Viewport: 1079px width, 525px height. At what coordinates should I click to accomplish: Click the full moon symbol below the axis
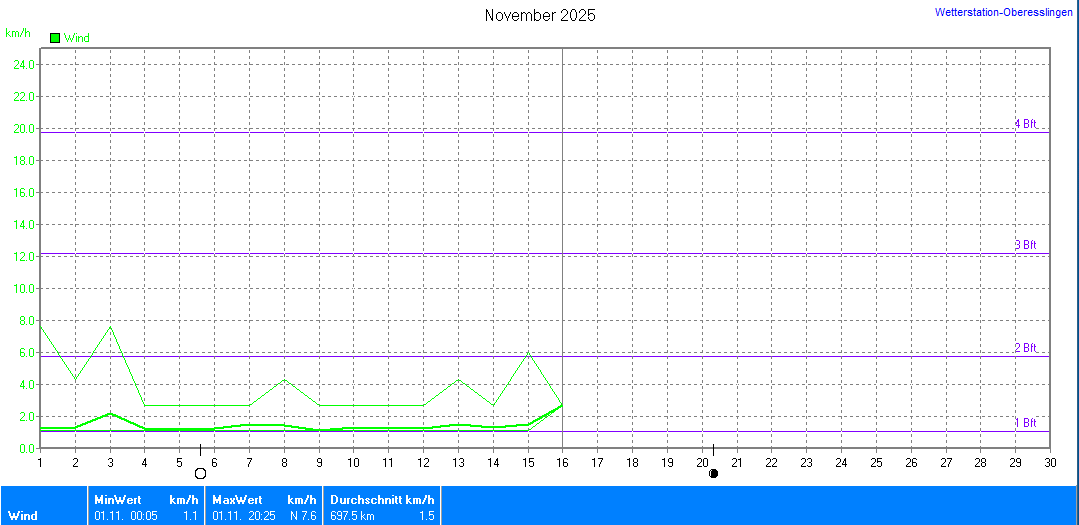tap(200, 473)
